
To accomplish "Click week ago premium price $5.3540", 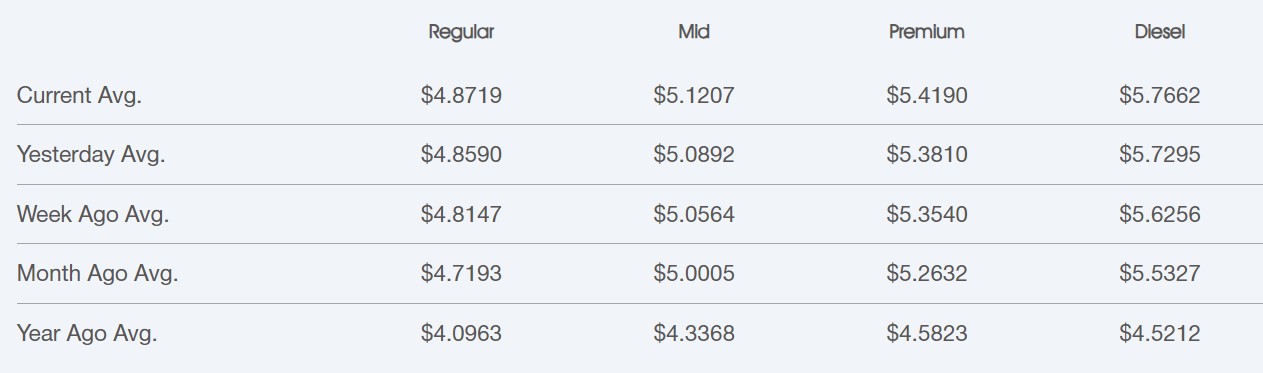I will (927, 214).
